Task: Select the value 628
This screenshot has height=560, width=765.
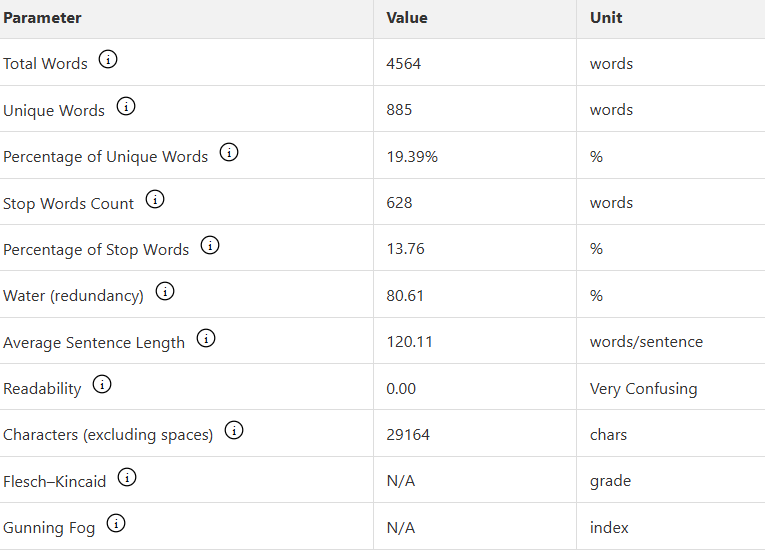Action: point(399,203)
